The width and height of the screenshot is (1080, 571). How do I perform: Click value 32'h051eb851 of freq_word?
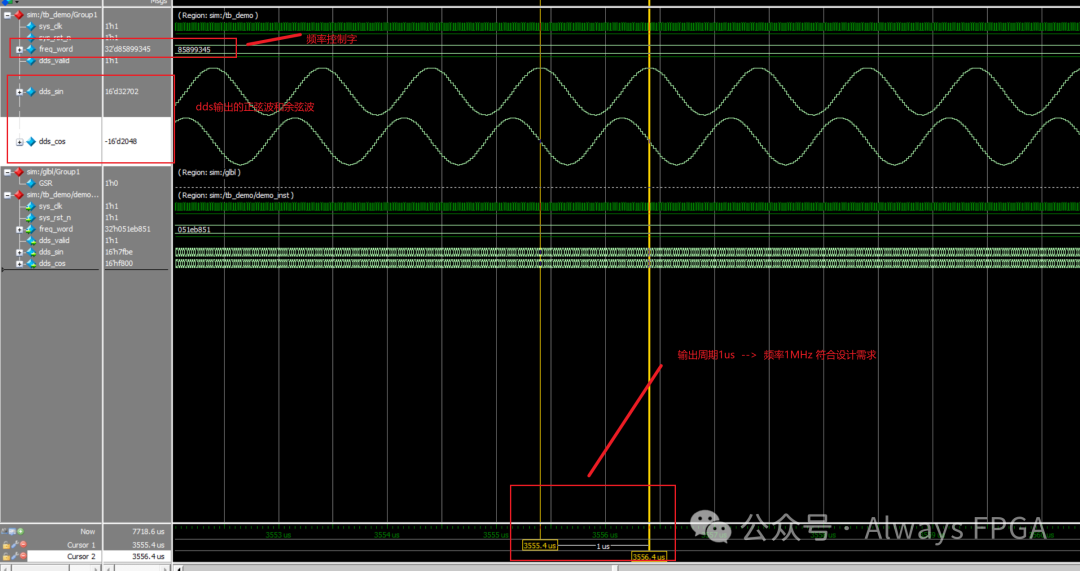[127, 229]
